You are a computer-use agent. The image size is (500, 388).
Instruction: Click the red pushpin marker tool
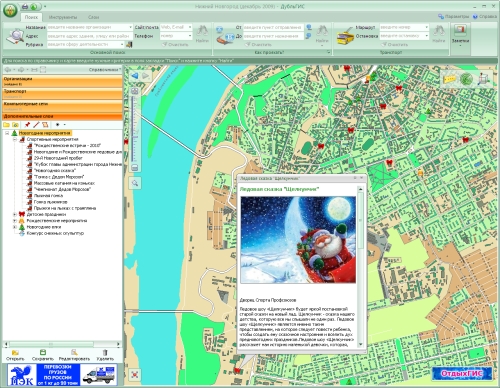click(x=27, y=125)
